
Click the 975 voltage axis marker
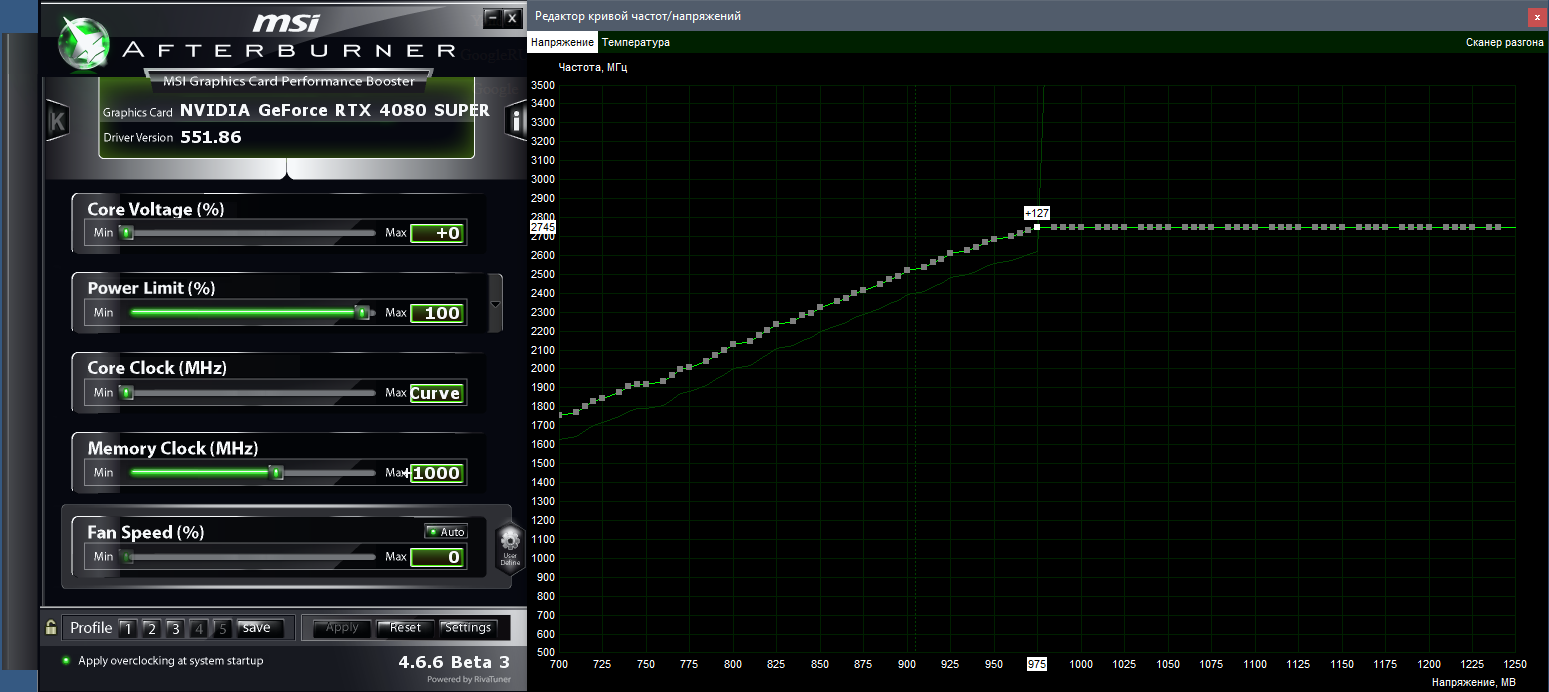coord(1036,664)
